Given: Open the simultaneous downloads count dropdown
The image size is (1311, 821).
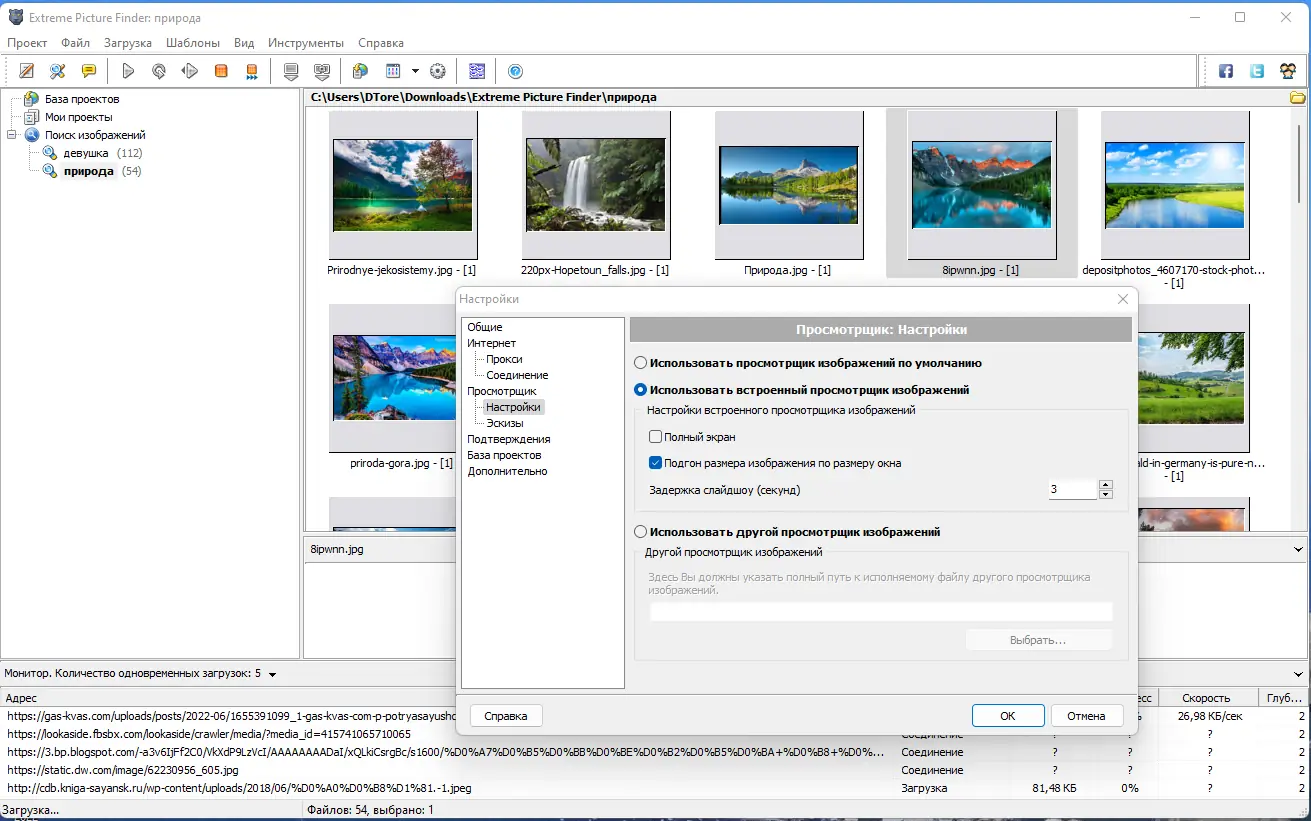Looking at the screenshot, I should [272, 674].
